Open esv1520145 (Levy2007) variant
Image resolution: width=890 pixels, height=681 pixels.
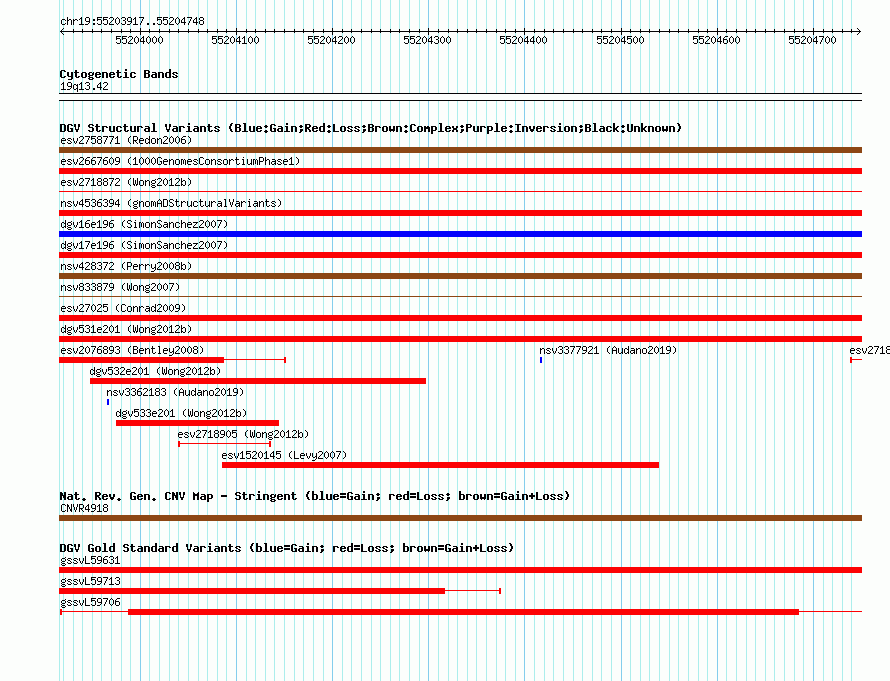click(284, 455)
